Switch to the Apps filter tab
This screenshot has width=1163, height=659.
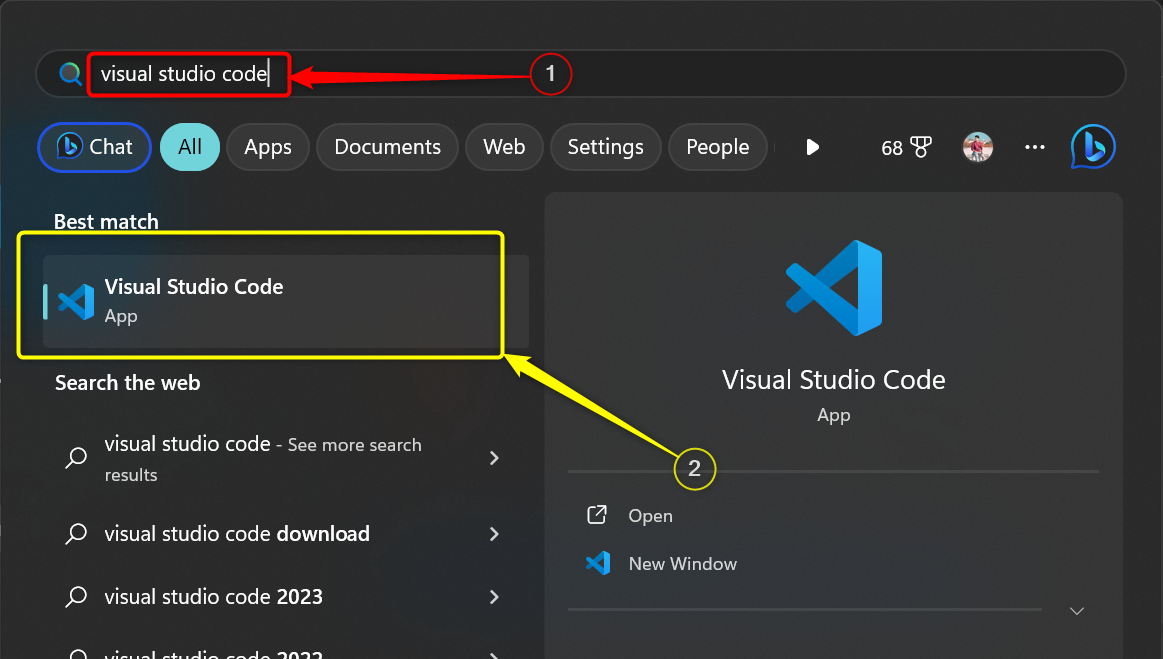pyautogui.click(x=267, y=147)
